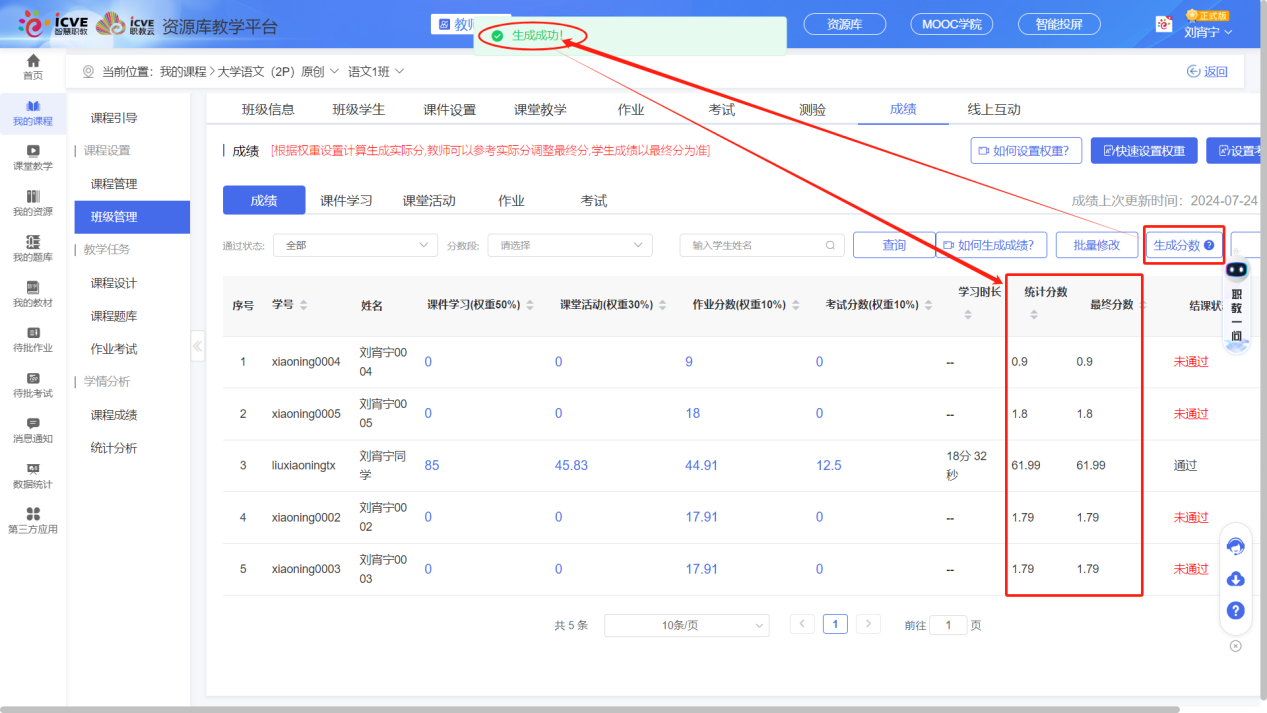Open the 10条/页 page size dropdown
Screen dimensions: 1267x713
pos(687,624)
